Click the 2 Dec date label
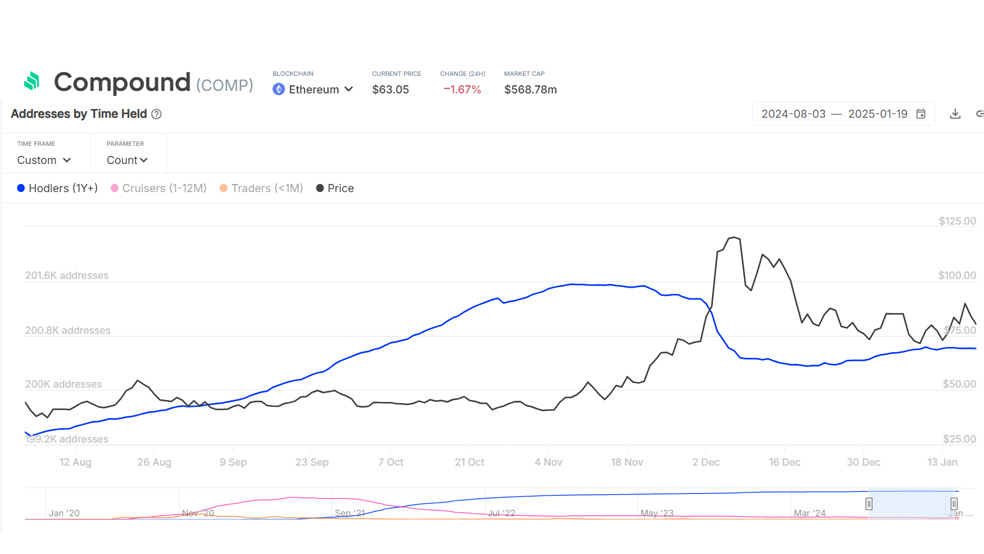The image size is (984, 554). [x=706, y=462]
